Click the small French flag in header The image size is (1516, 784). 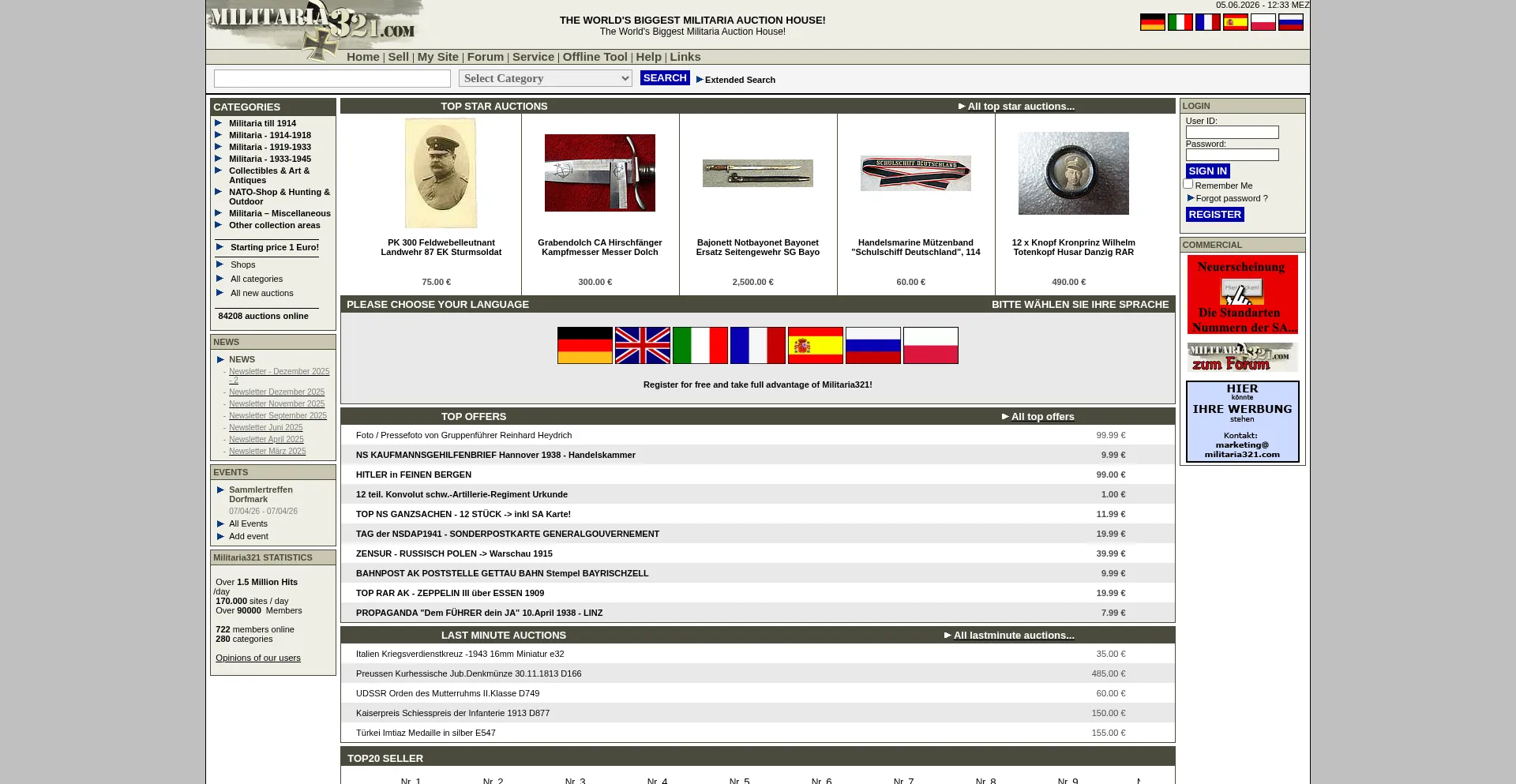[x=1207, y=22]
